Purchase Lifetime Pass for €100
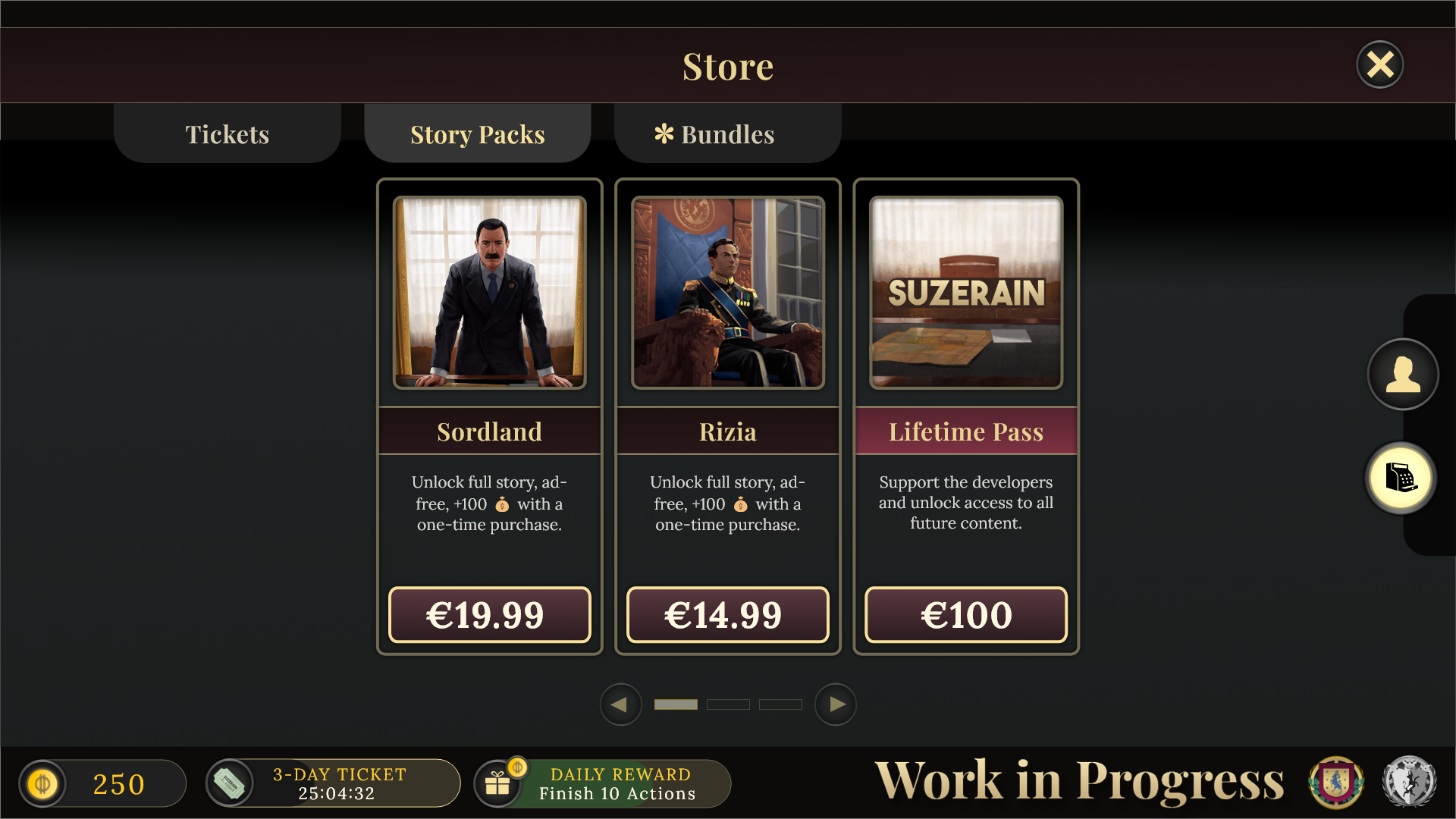The image size is (1456, 819). tap(966, 615)
